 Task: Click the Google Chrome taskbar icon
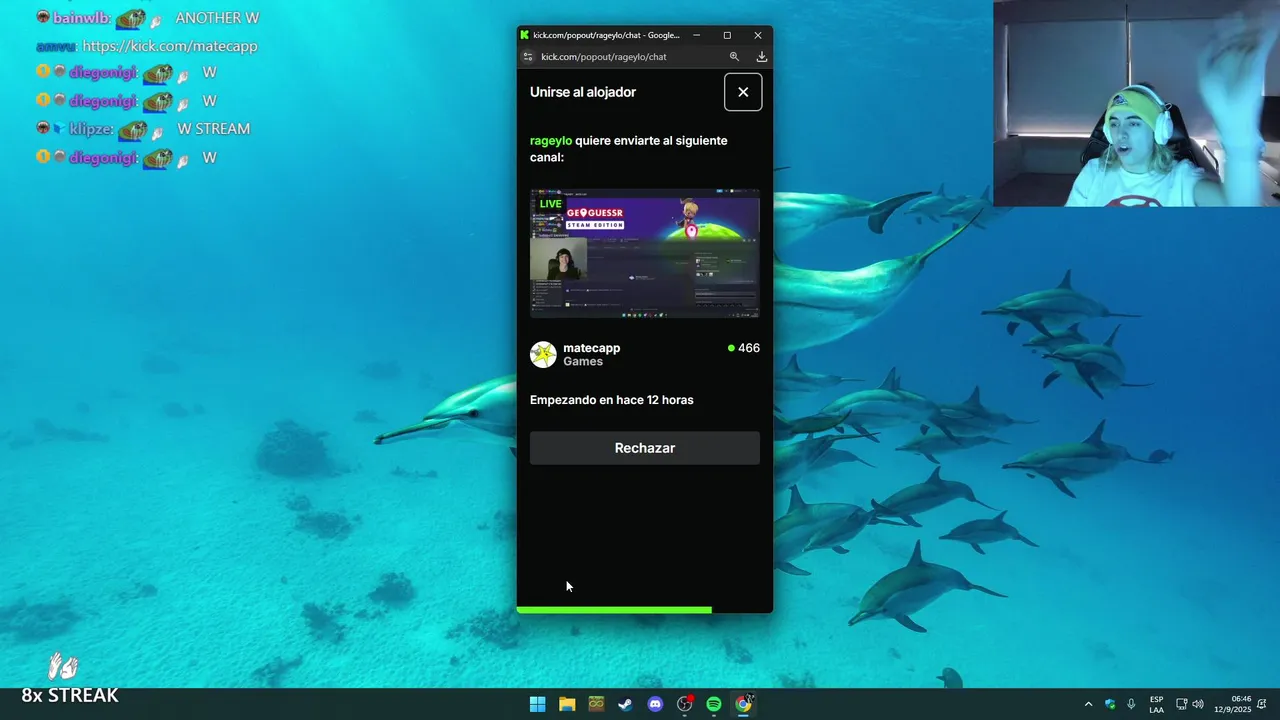coord(743,704)
